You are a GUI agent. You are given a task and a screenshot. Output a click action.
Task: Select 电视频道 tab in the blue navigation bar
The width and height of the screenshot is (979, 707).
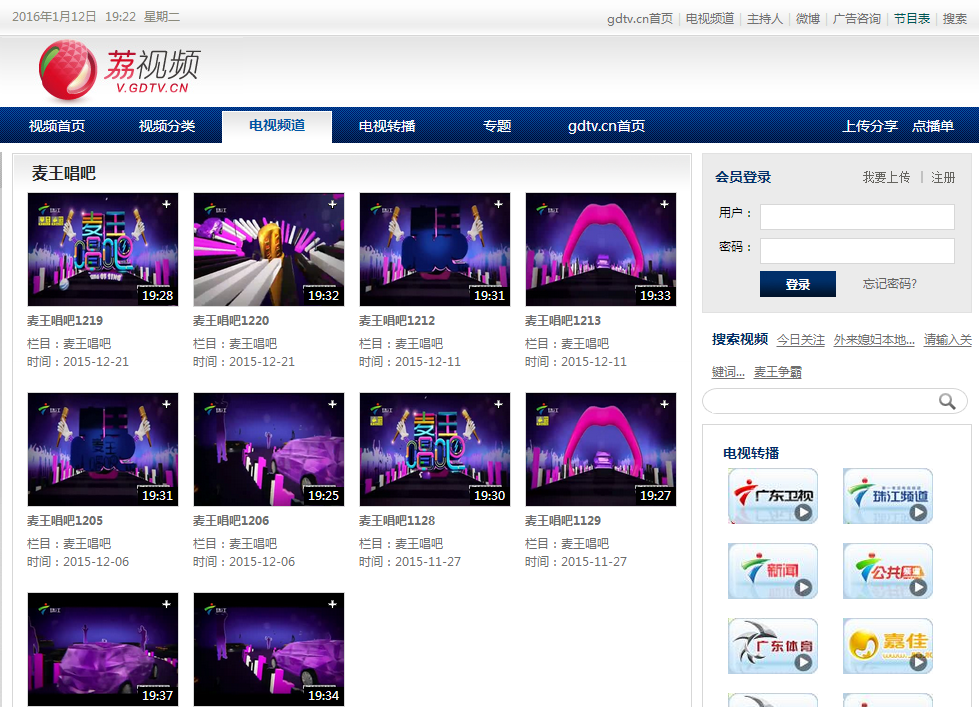(277, 126)
